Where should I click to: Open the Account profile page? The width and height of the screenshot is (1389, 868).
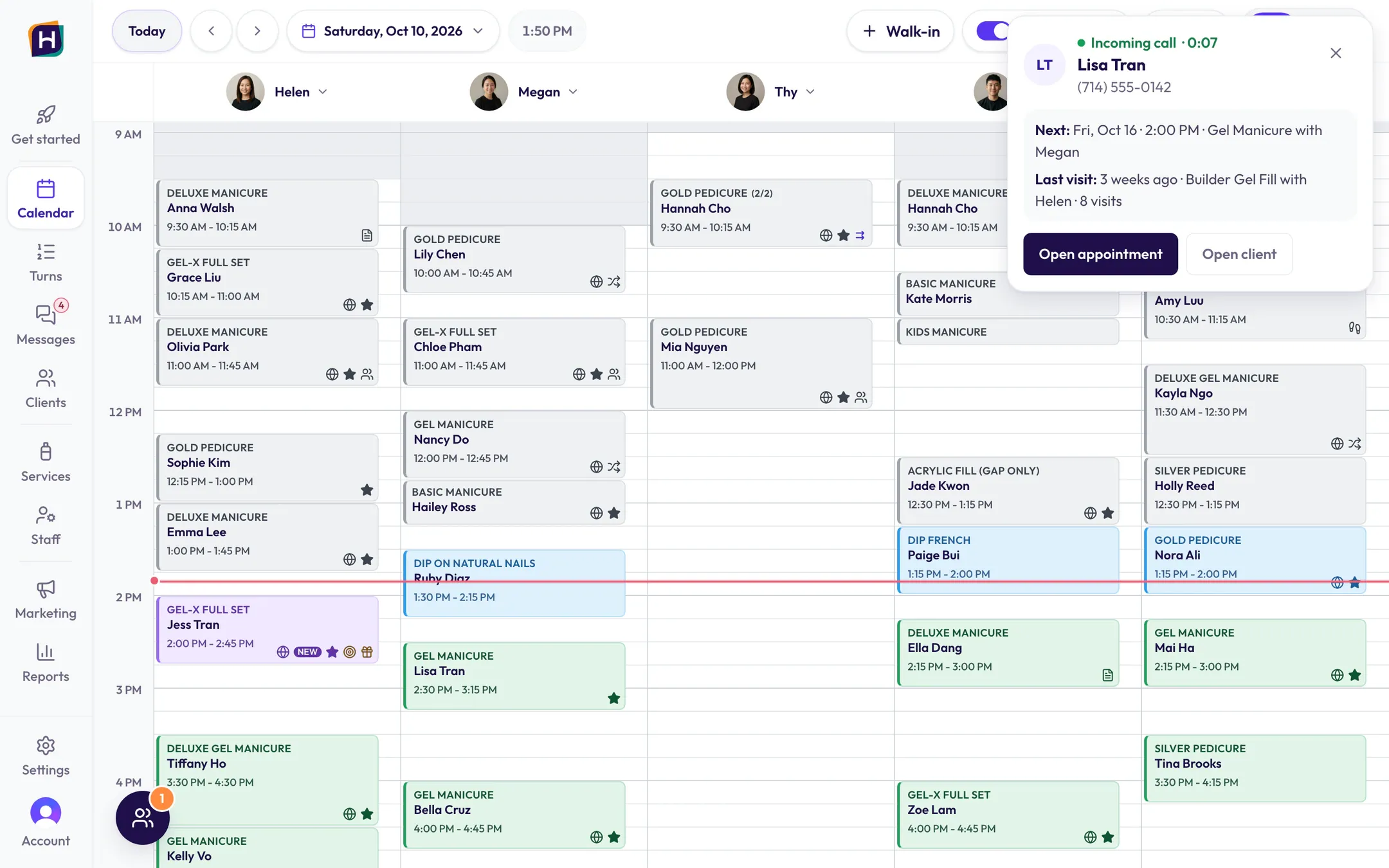coord(46,822)
